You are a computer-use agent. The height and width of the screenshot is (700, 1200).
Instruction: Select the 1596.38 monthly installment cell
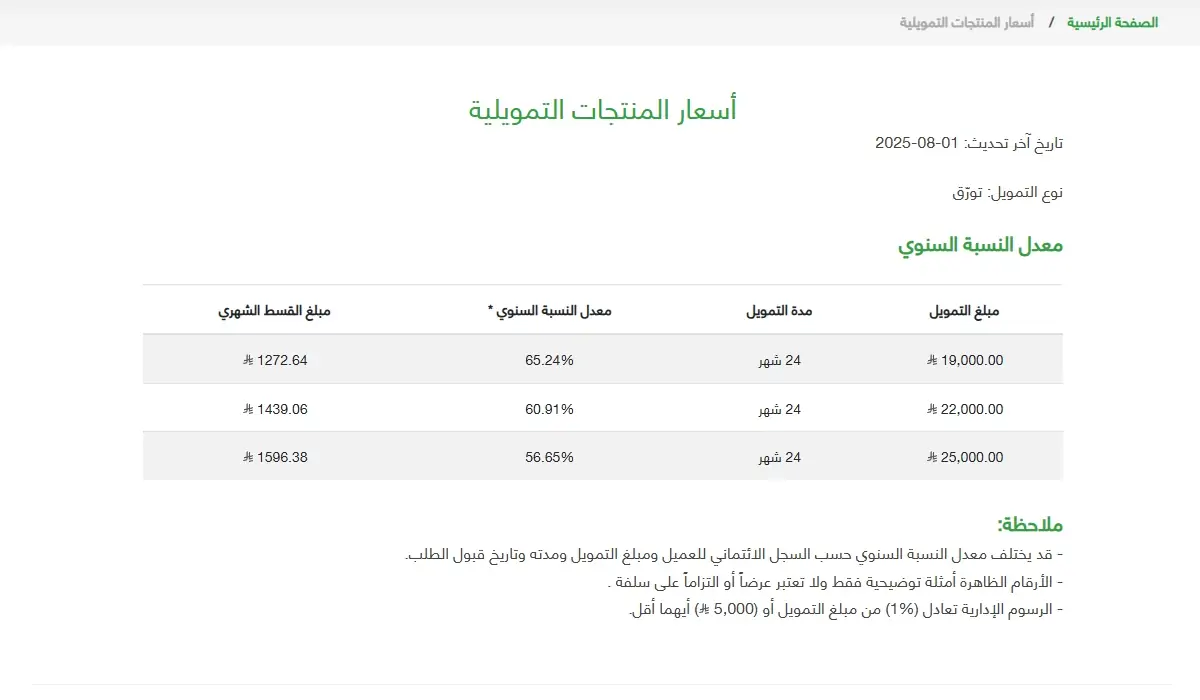(x=275, y=457)
